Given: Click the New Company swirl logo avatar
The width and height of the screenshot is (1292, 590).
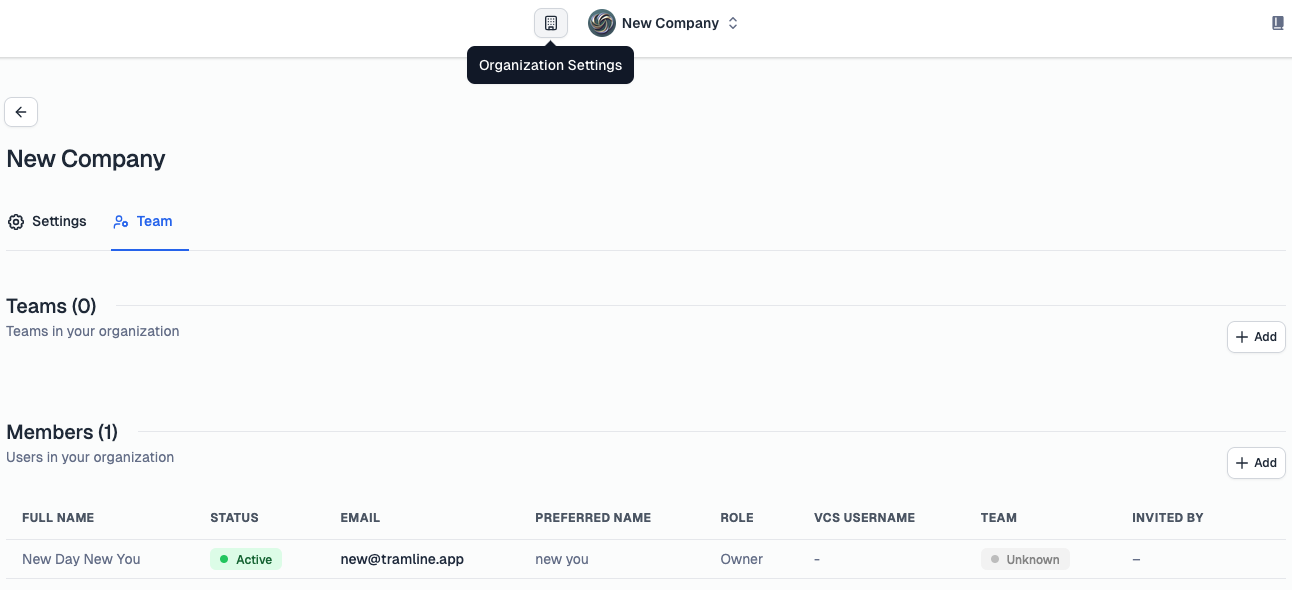Looking at the screenshot, I should 602,23.
